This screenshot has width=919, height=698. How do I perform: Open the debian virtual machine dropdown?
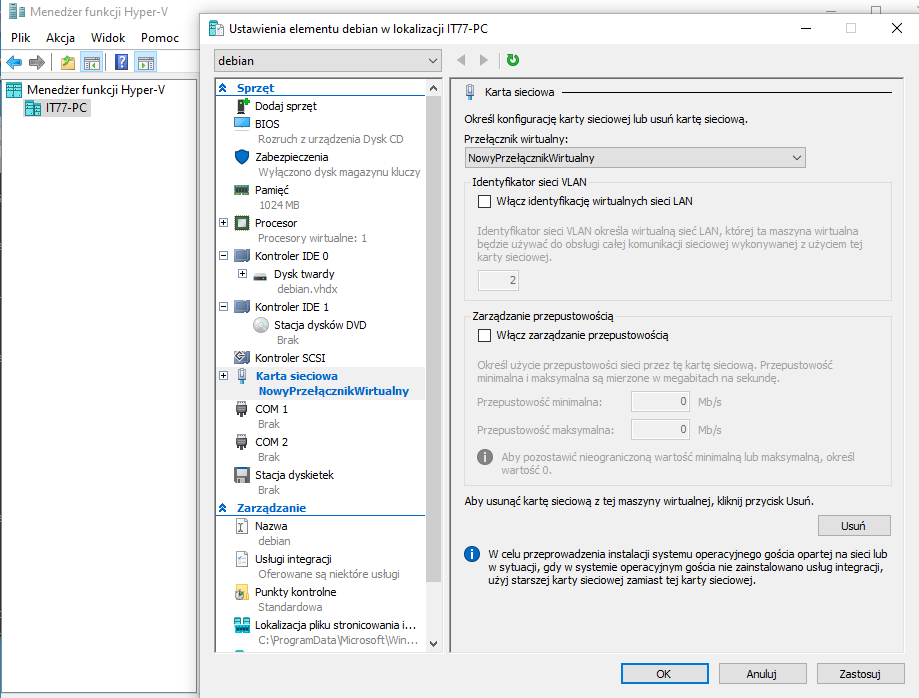tap(328, 61)
